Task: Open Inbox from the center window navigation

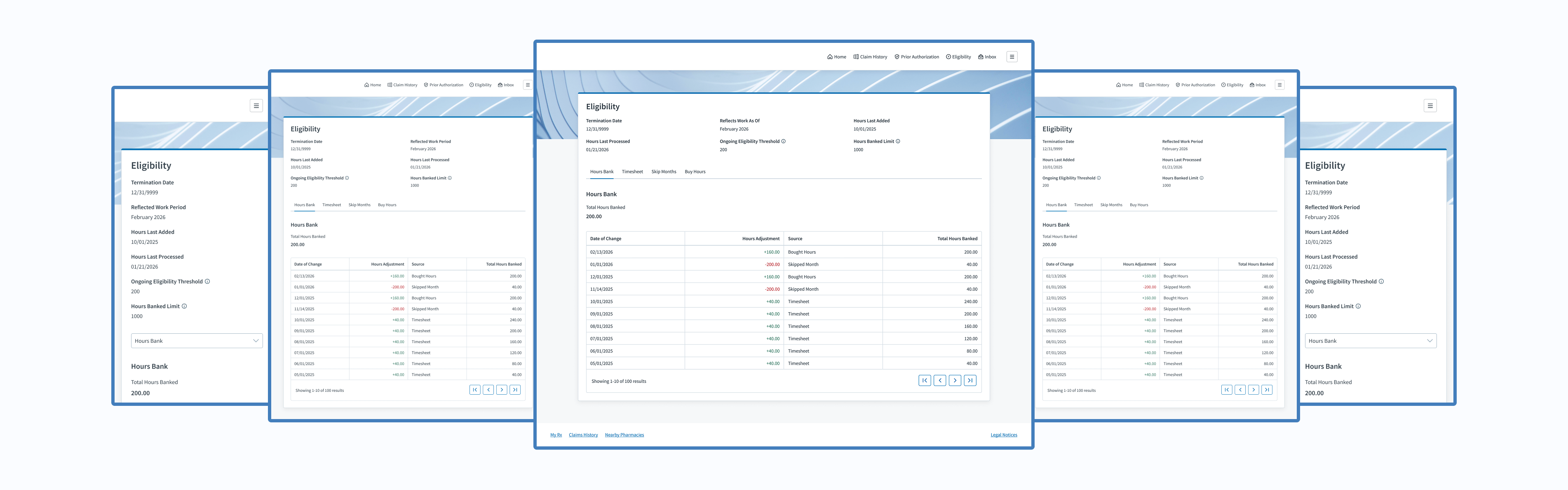Action: click(987, 57)
